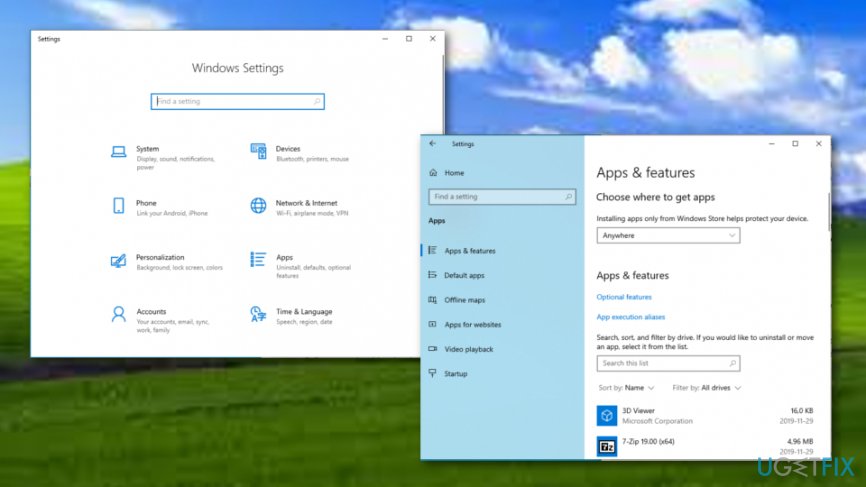The height and width of the screenshot is (487, 866).
Task: Click the Apps window vertical scrollbar
Action: [828, 212]
